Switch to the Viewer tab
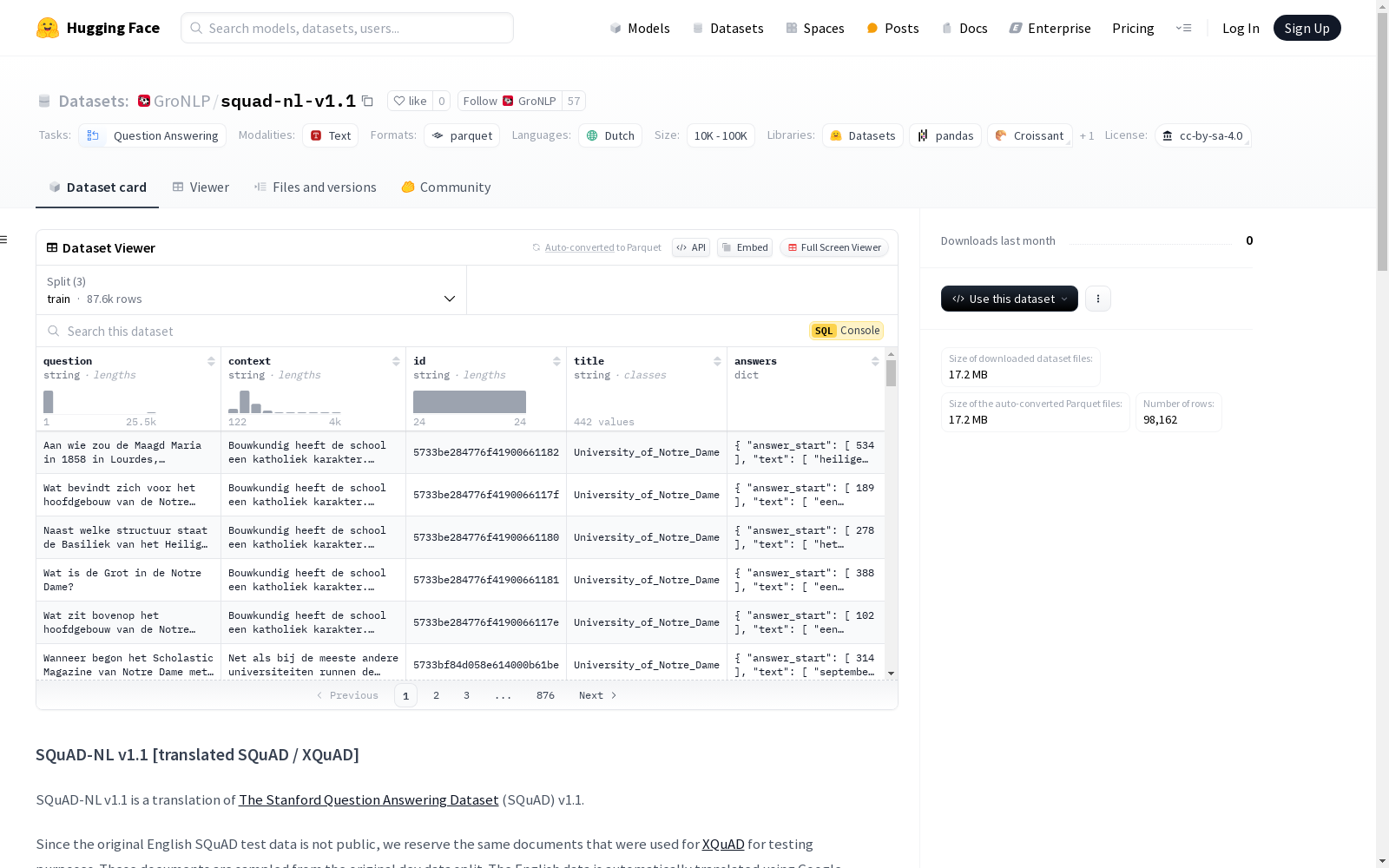This screenshot has width=1389, height=868. click(201, 187)
